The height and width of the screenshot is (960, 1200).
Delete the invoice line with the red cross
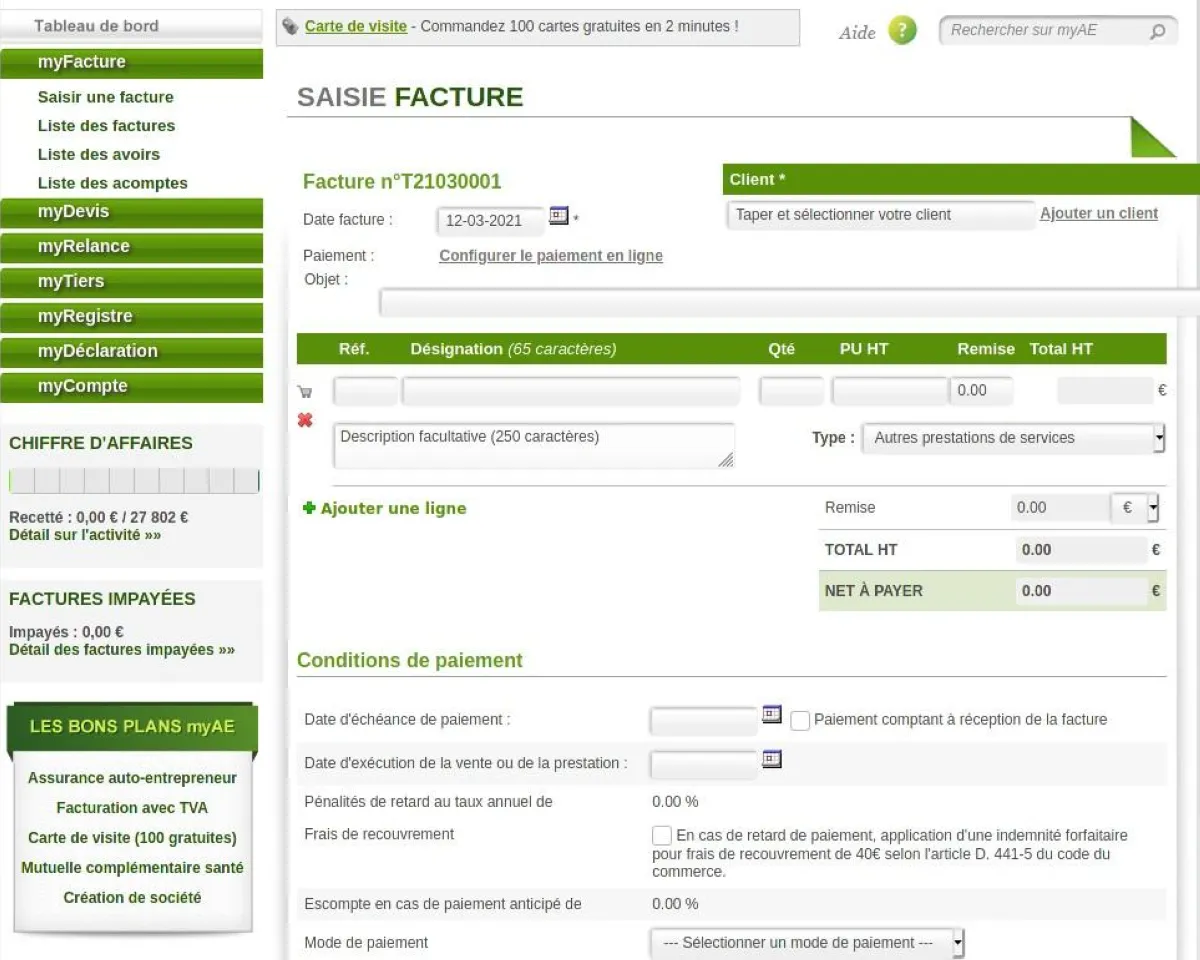(x=306, y=420)
